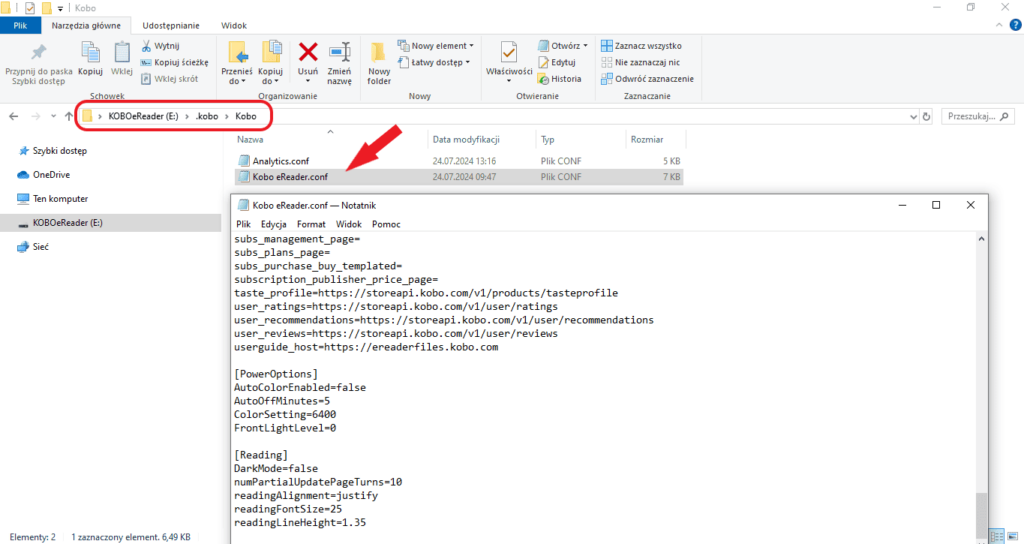
Task: Open Notatnik Pomoc menu
Action: point(386,224)
